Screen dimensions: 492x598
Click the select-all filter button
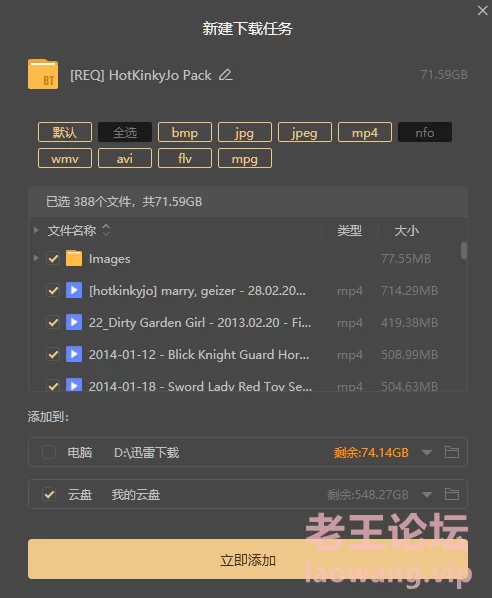pyautogui.click(x=125, y=132)
